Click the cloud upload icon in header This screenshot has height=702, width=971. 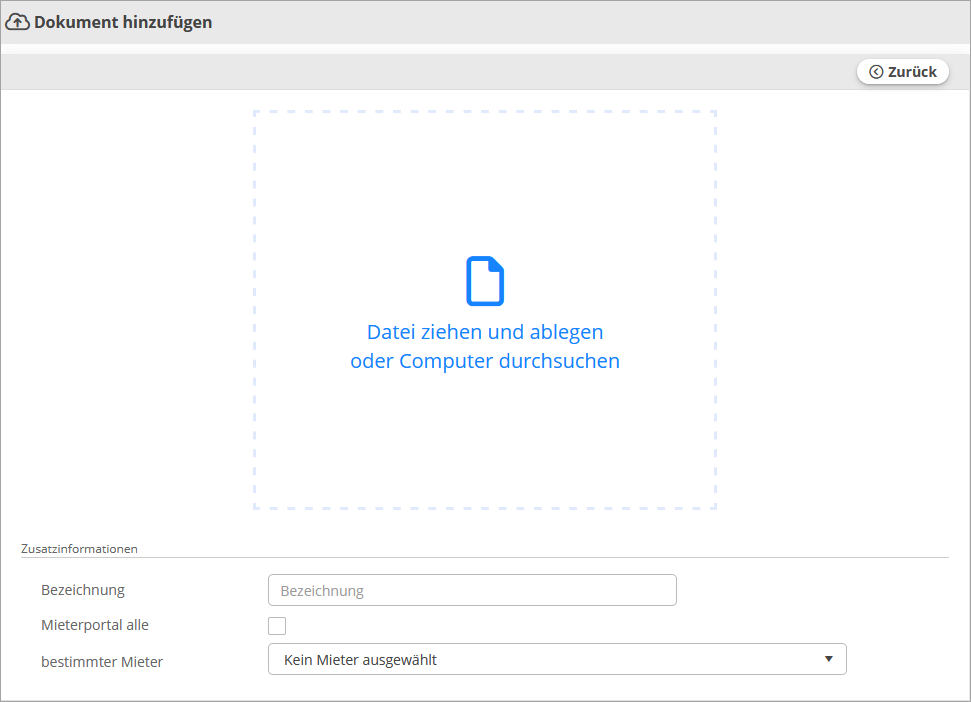[x=18, y=22]
